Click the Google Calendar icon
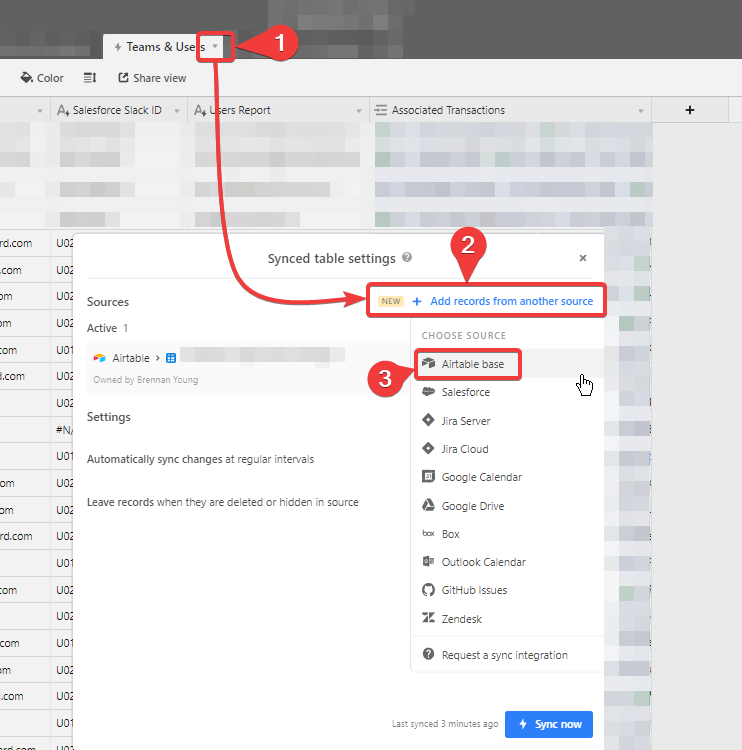Viewport: 742px width, 750px height. pos(428,476)
